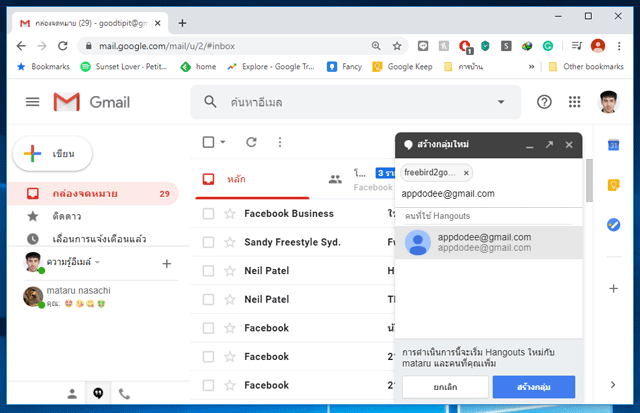Open the Chrome profile avatar
Image resolution: width=640 pixels, height=413 pixels.
[x=598, y=46]
